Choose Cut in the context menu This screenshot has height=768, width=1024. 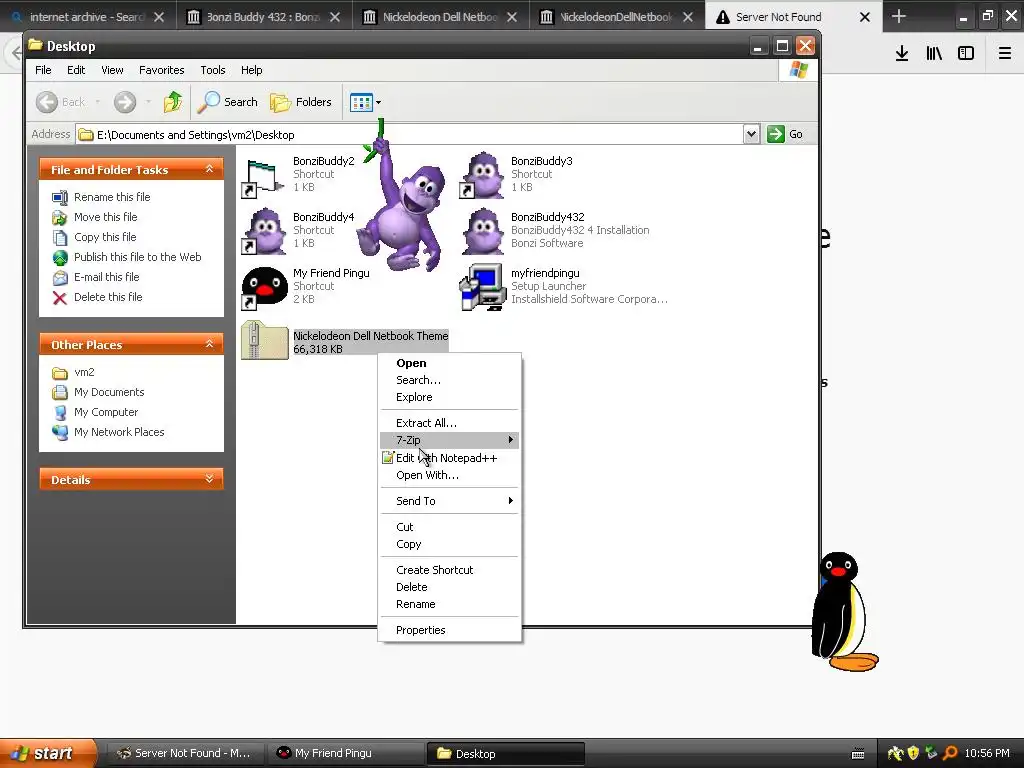[449, 527]
